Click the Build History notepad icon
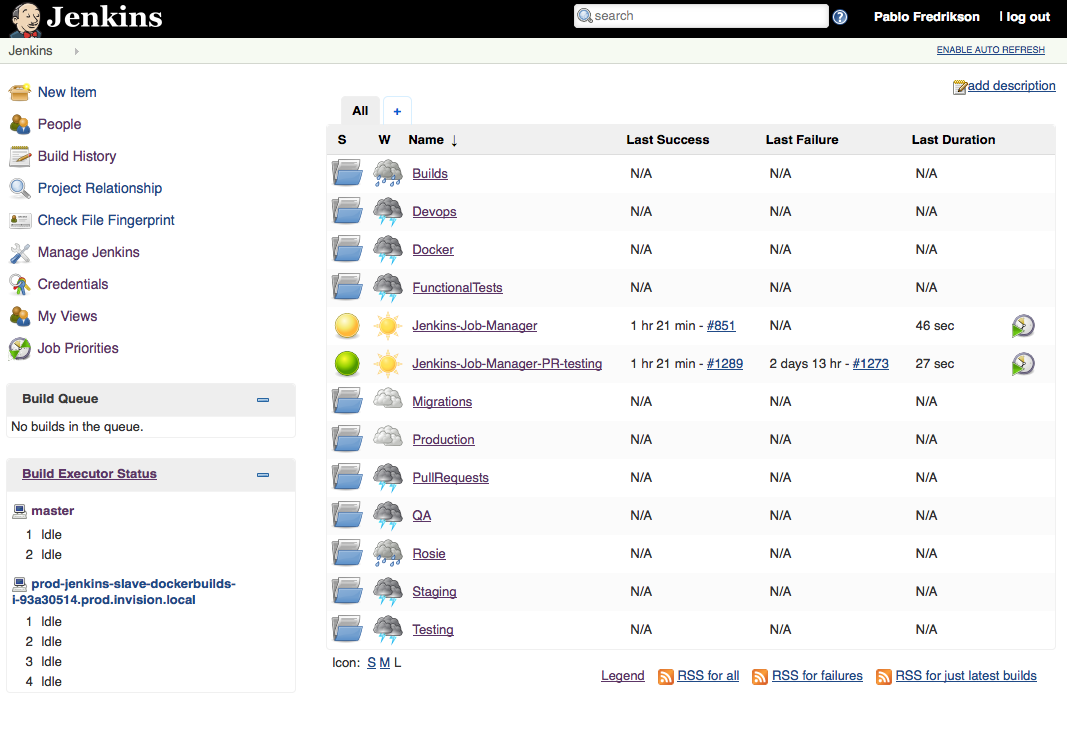 pyautogui.click(x=20, y=156)
